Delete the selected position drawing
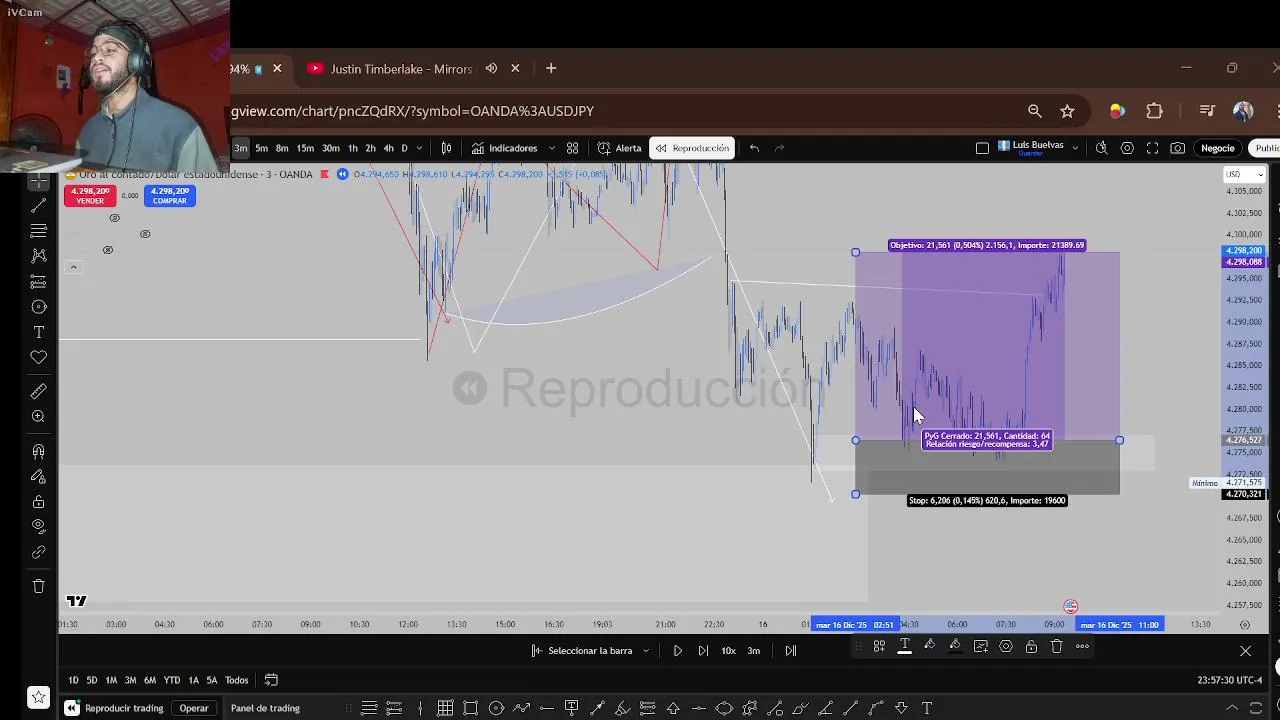 tap(1056, 646)
